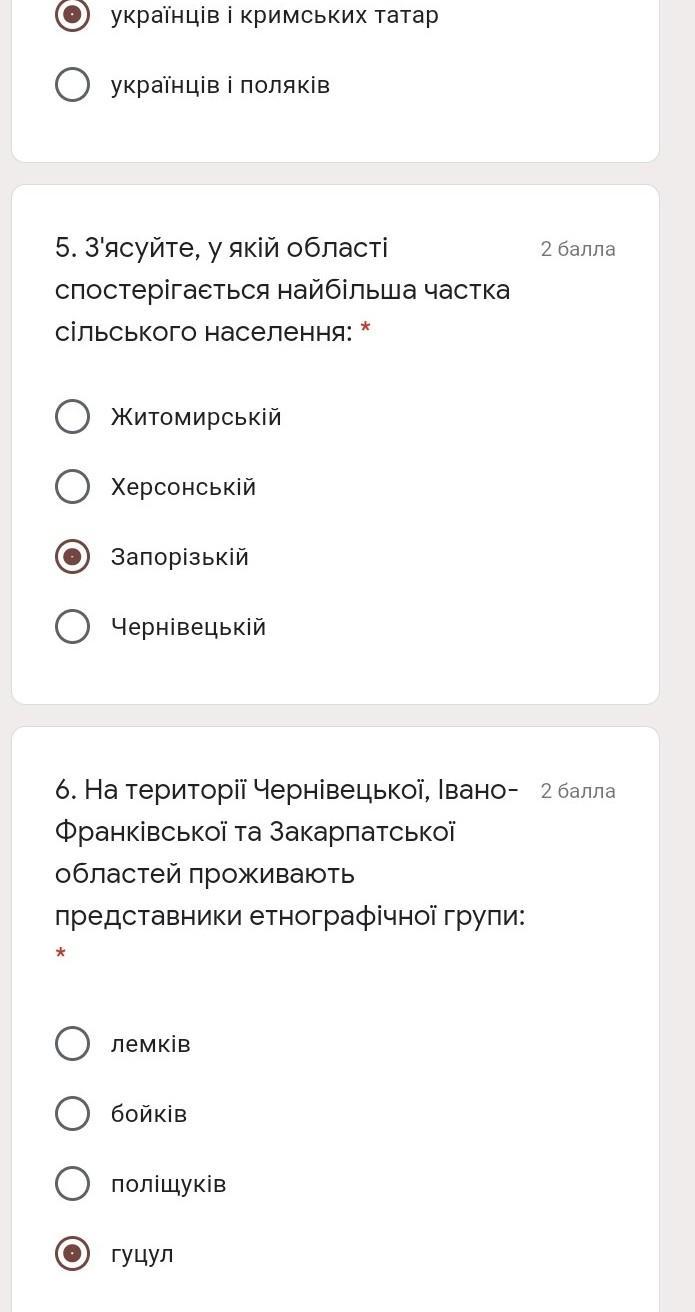The image size is (695, 1312).
Task: Pick the Чернівецькій radio button
Action: tap(72, 627)
